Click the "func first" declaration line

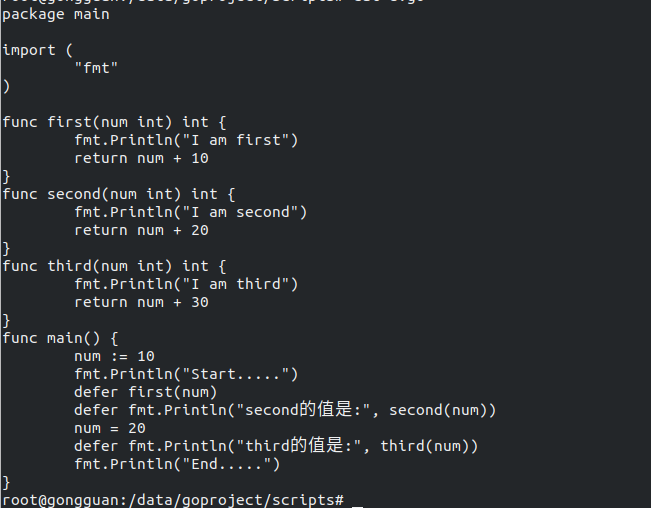coord(114,122)
